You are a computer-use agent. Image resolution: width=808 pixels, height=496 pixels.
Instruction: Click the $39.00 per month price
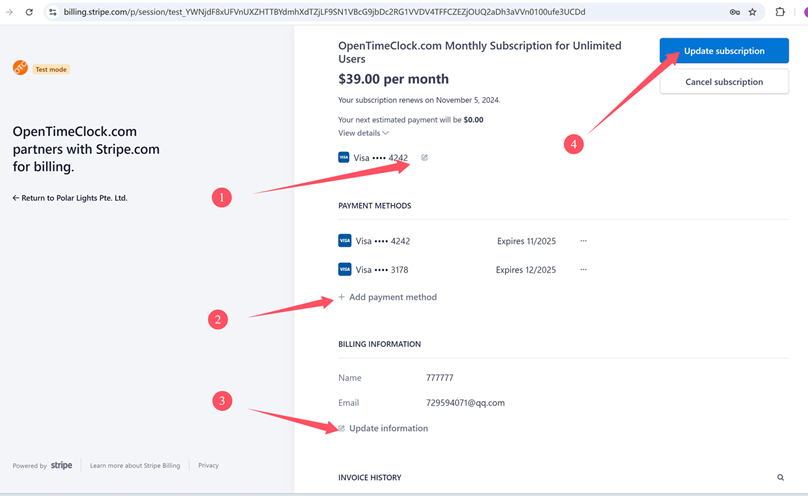click(393, 79)
